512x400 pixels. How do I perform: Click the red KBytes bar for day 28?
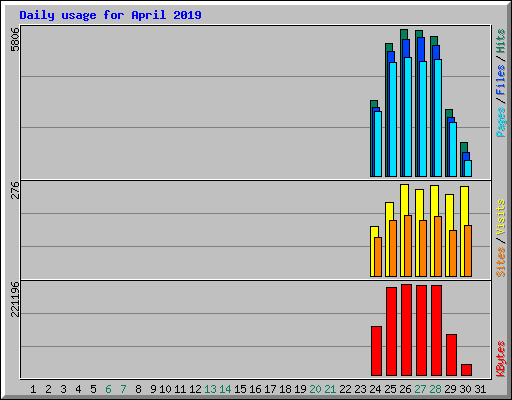click(x=436, y=330)
